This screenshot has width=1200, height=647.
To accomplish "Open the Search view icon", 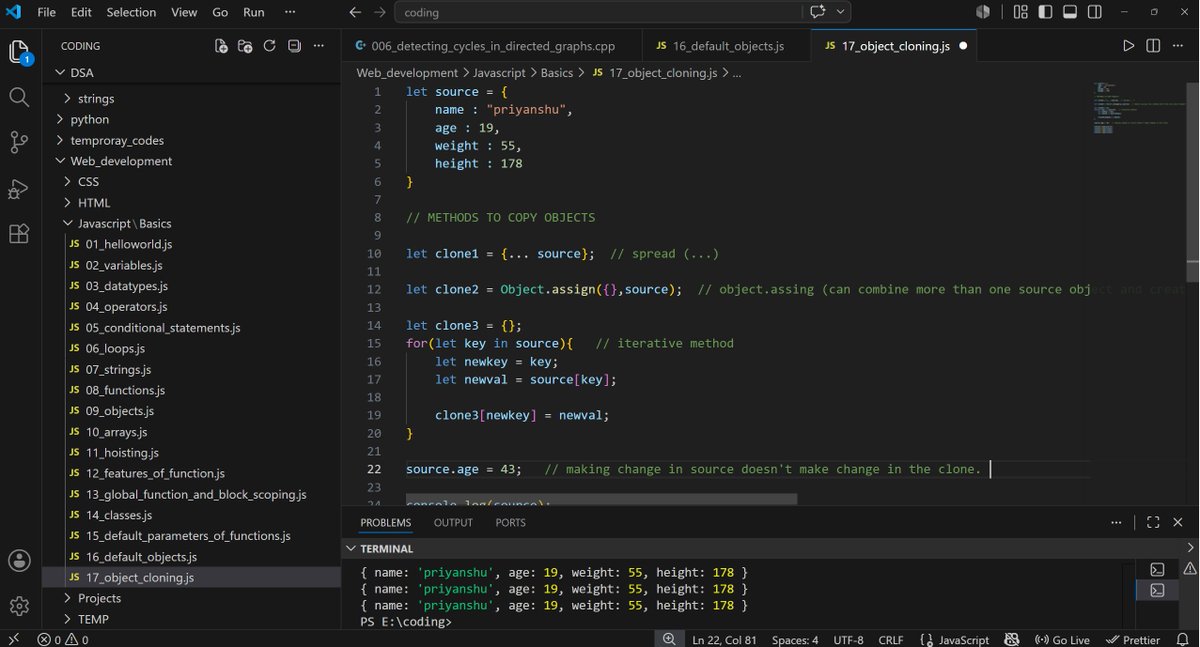I will (x=19, y=97).
